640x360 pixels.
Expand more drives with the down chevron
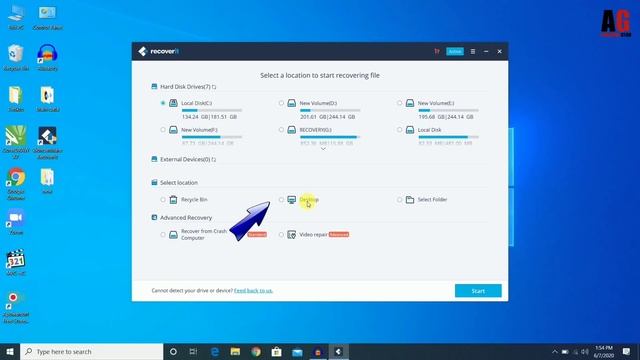[x=323, y=149]
